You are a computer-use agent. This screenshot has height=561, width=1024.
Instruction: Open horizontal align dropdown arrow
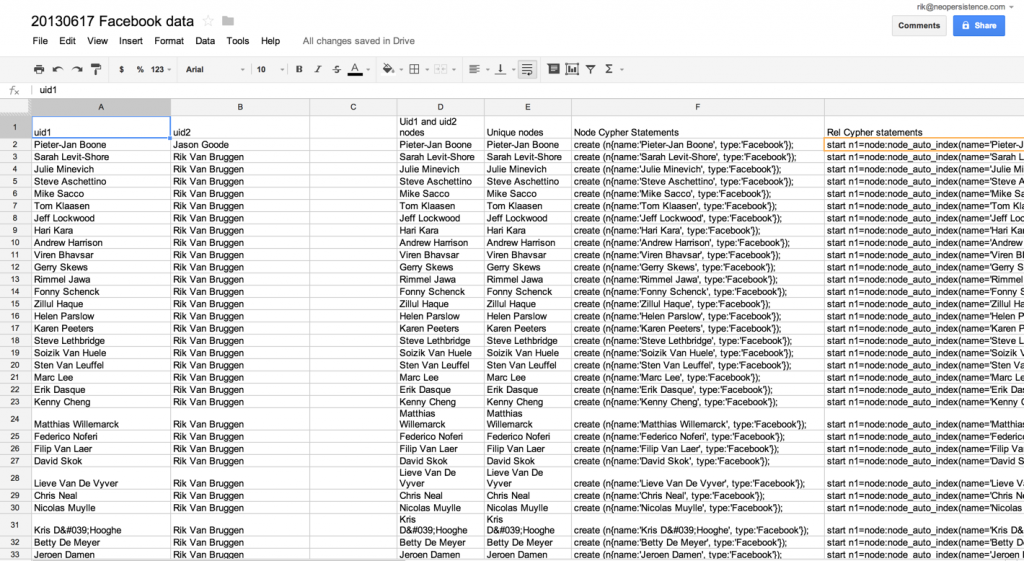click(487, 70)
